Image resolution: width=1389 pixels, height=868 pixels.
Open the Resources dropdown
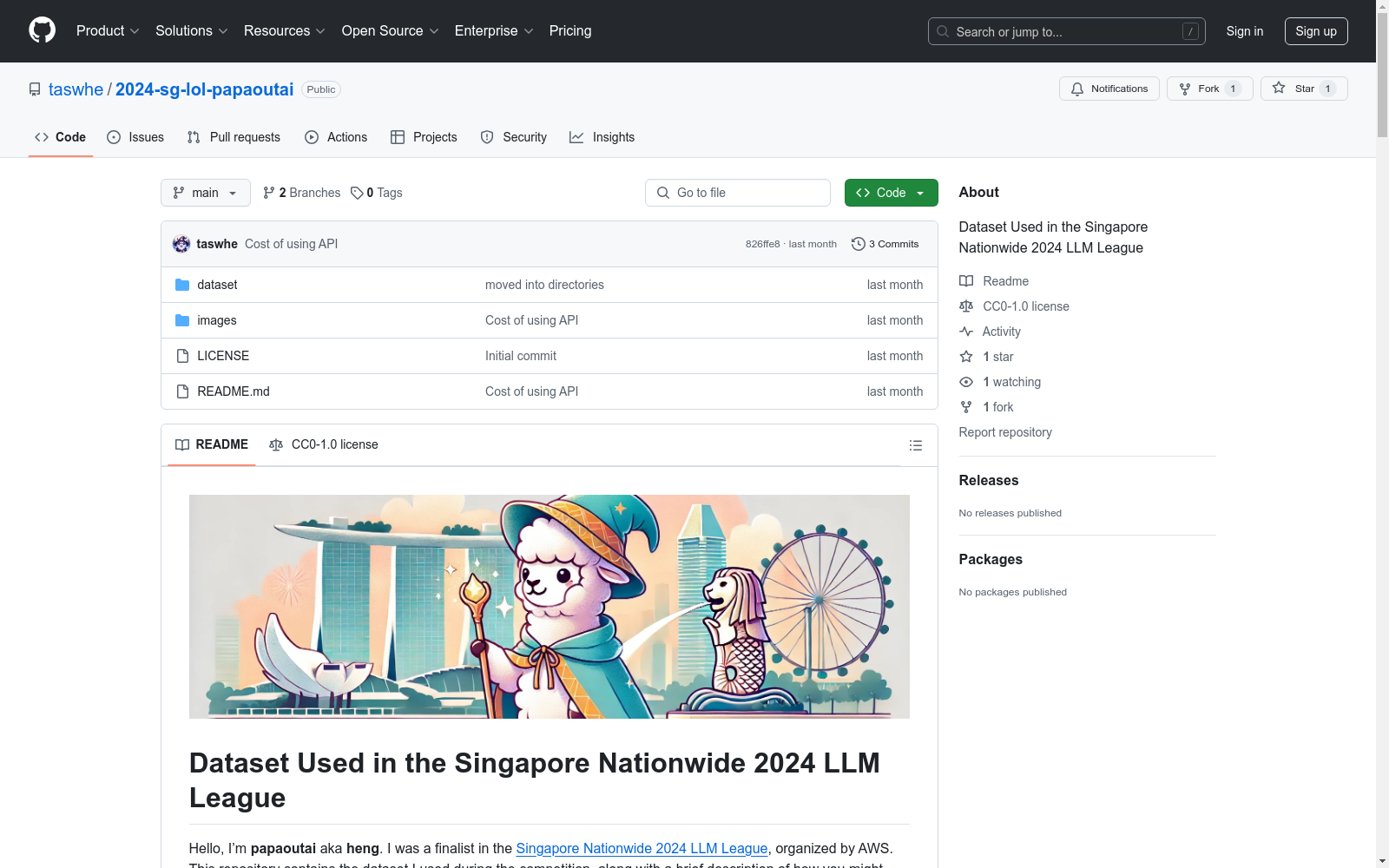[285, 30]
